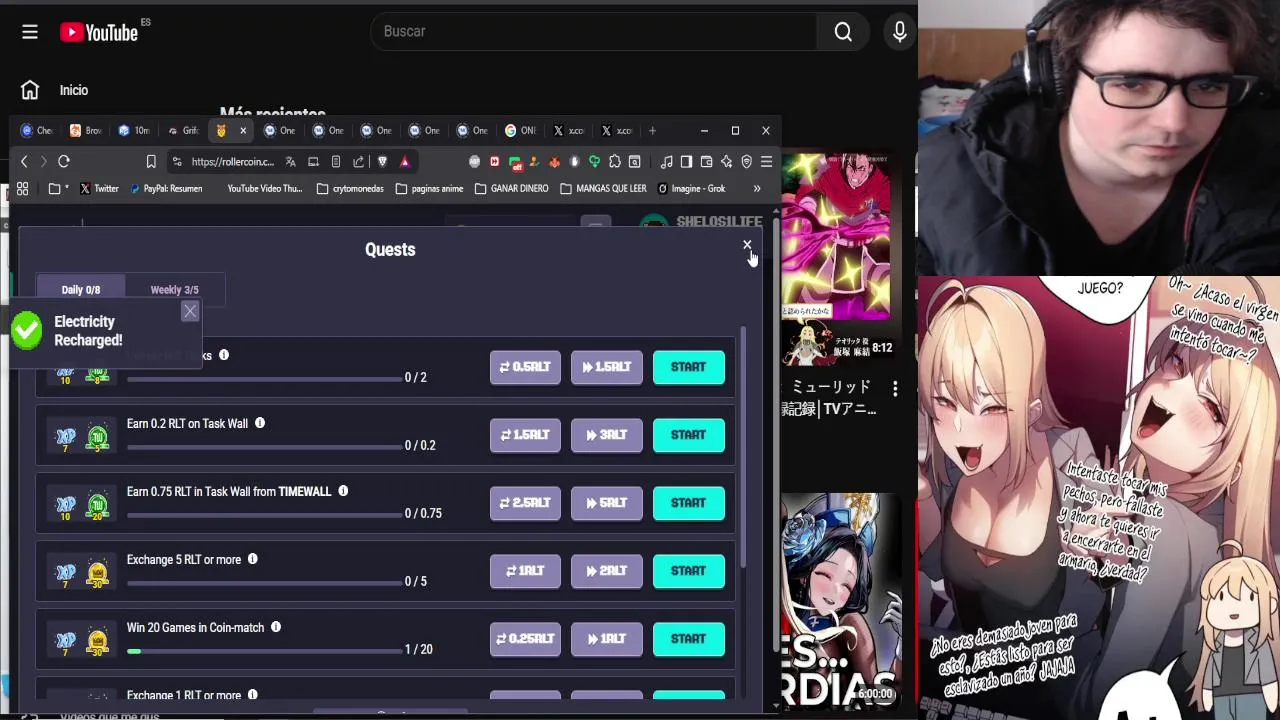Start the Exchange 5 RLT quest

tap(688, 571)
